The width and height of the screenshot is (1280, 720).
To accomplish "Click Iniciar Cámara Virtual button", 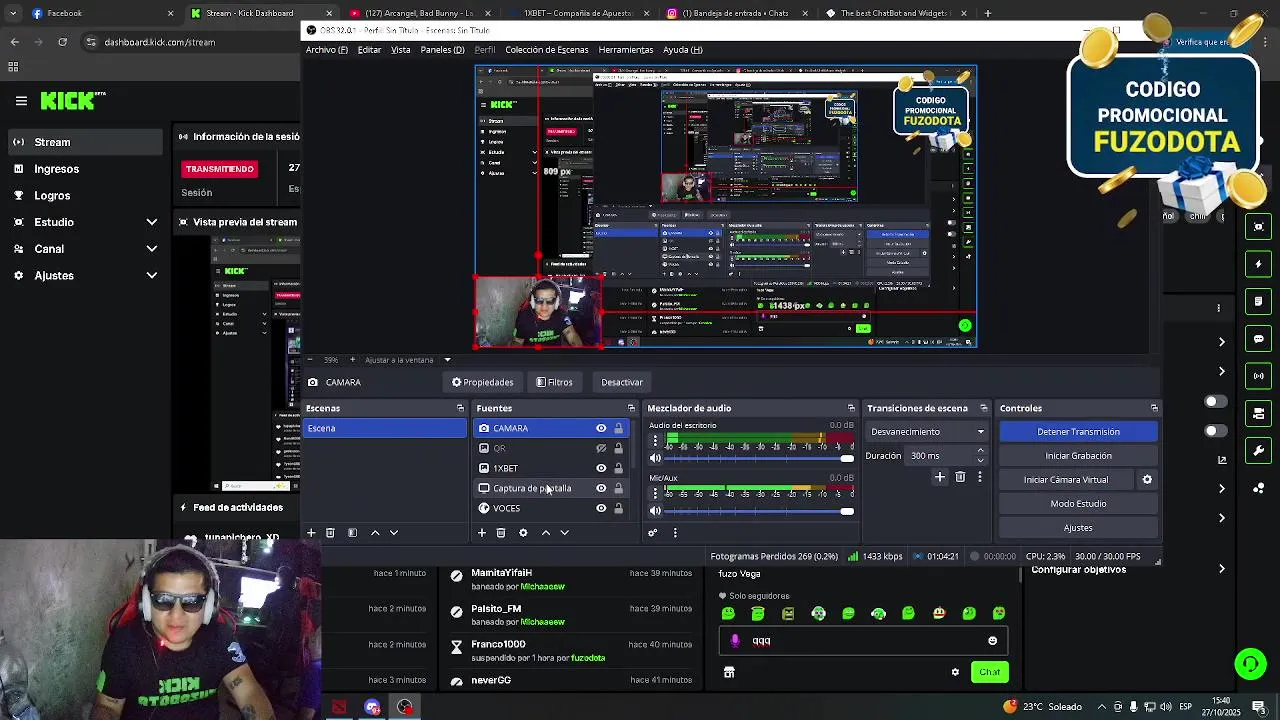I will [x=1066, y=480].
